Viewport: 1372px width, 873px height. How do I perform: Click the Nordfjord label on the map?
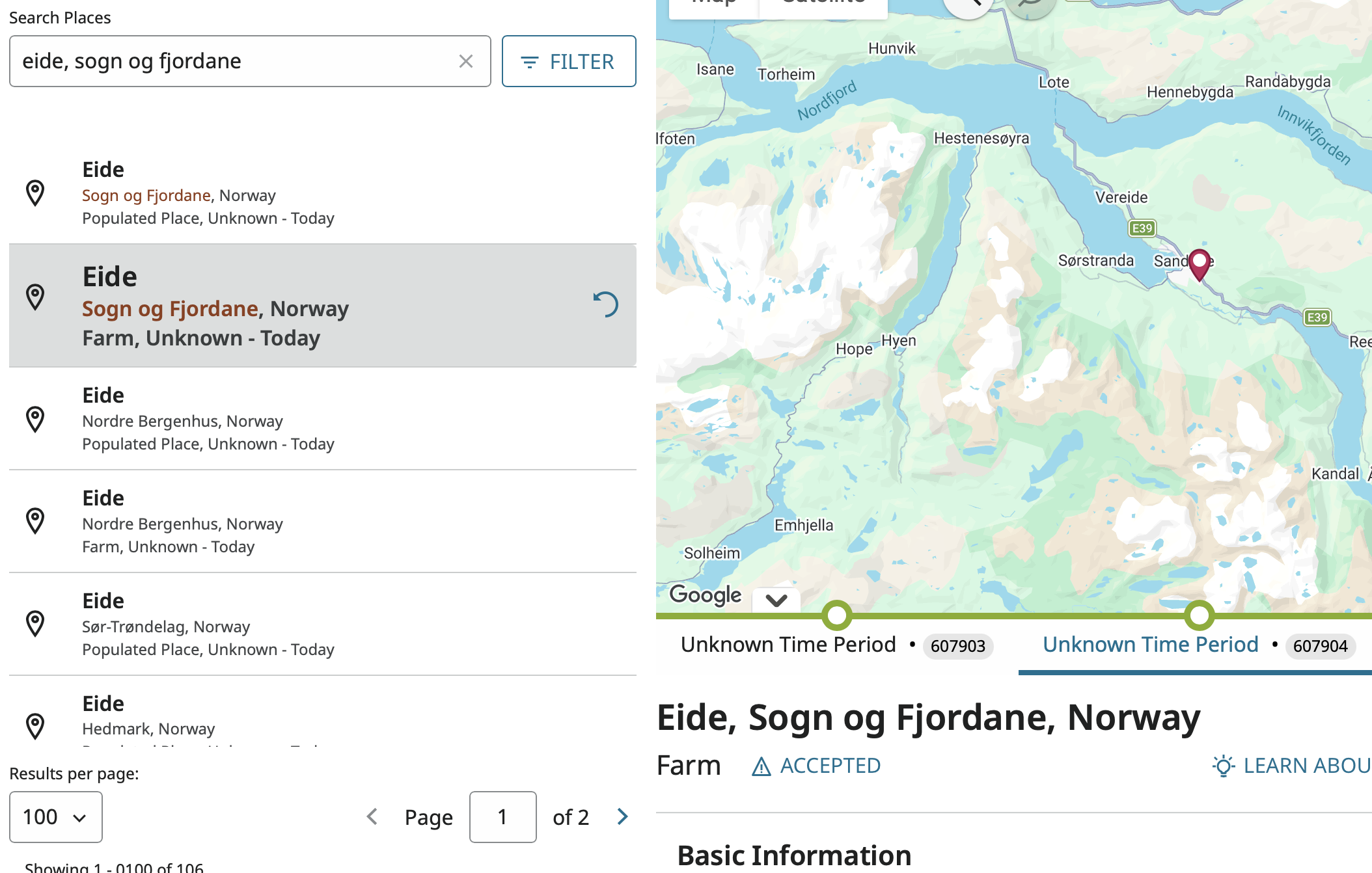[827, 101]
